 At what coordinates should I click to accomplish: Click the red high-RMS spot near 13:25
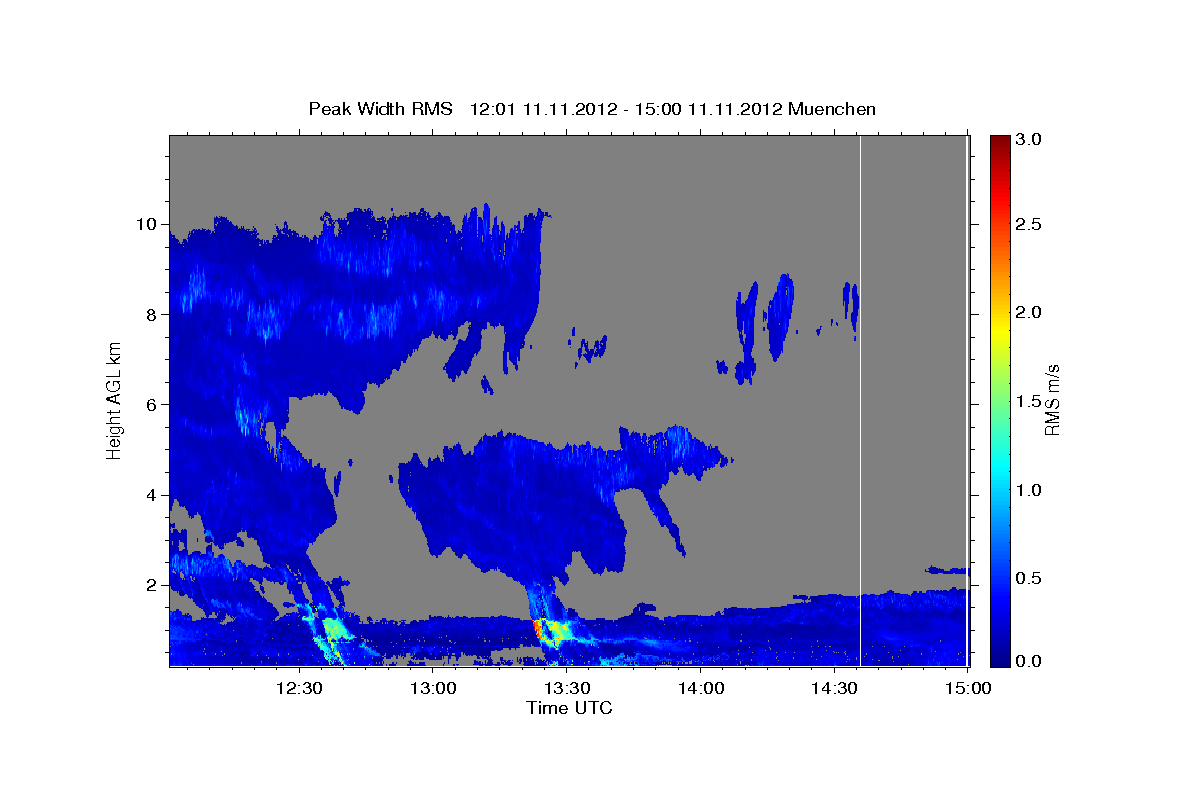(538, 630)
